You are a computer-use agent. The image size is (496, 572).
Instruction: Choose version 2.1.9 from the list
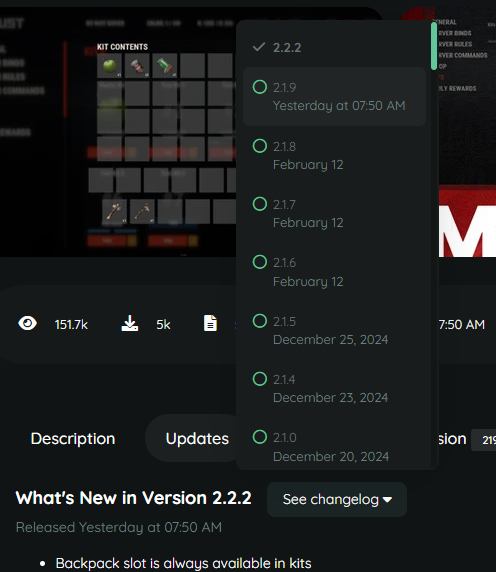334,96
